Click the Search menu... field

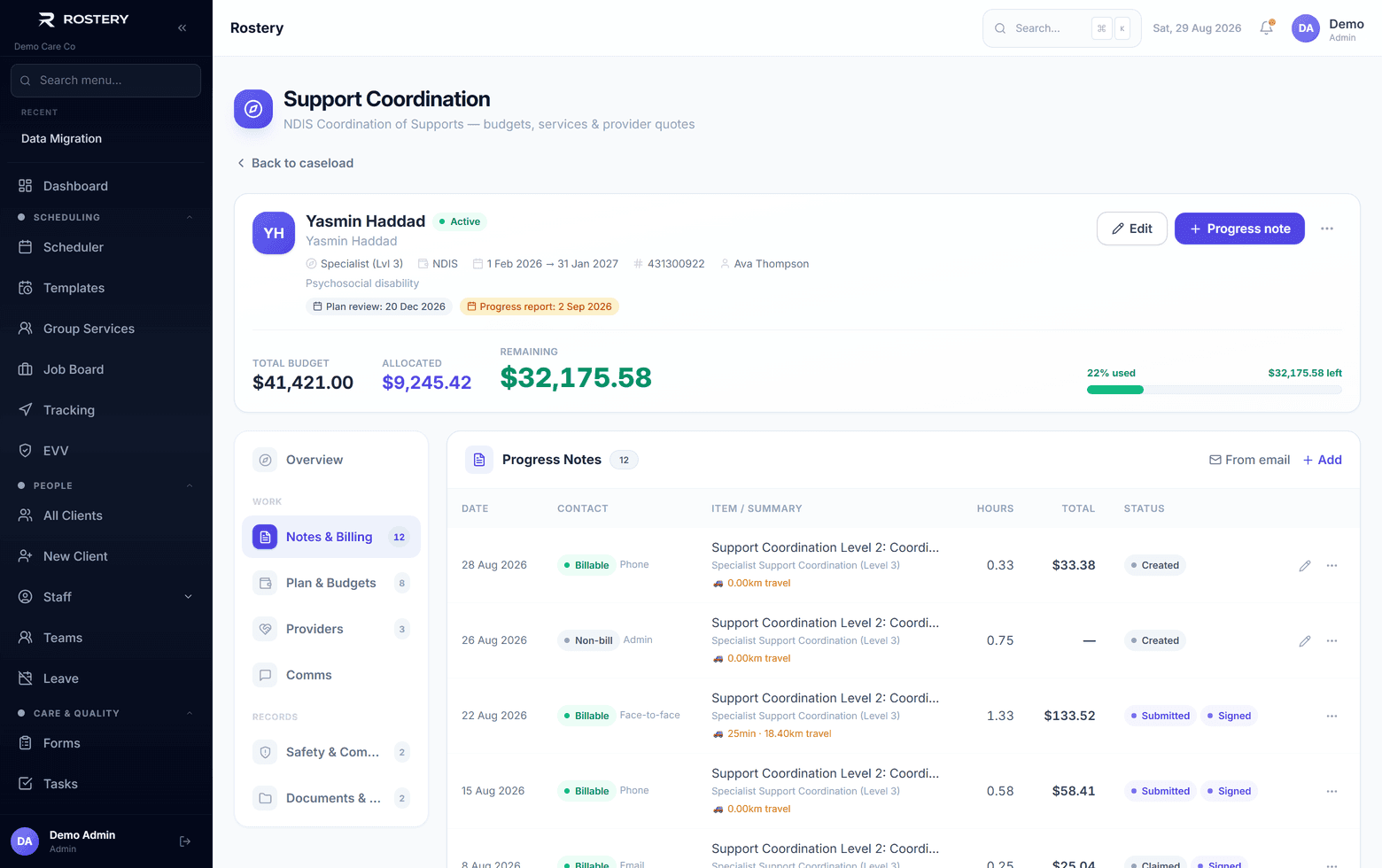tap(105, 81)
